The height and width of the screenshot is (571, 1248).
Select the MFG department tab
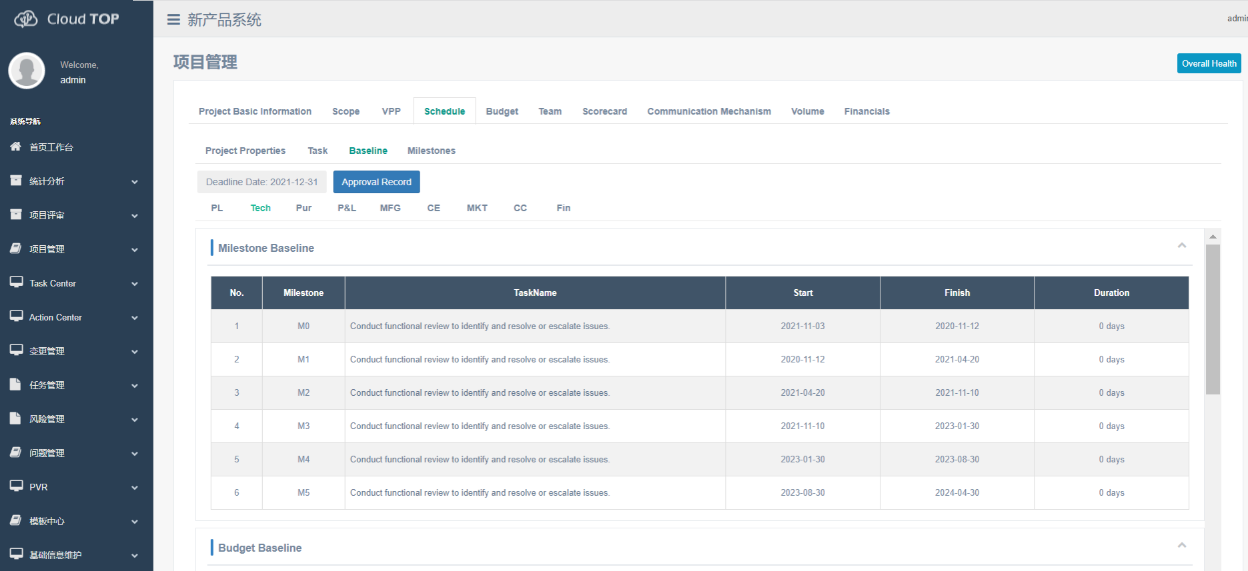coord(390,208)
